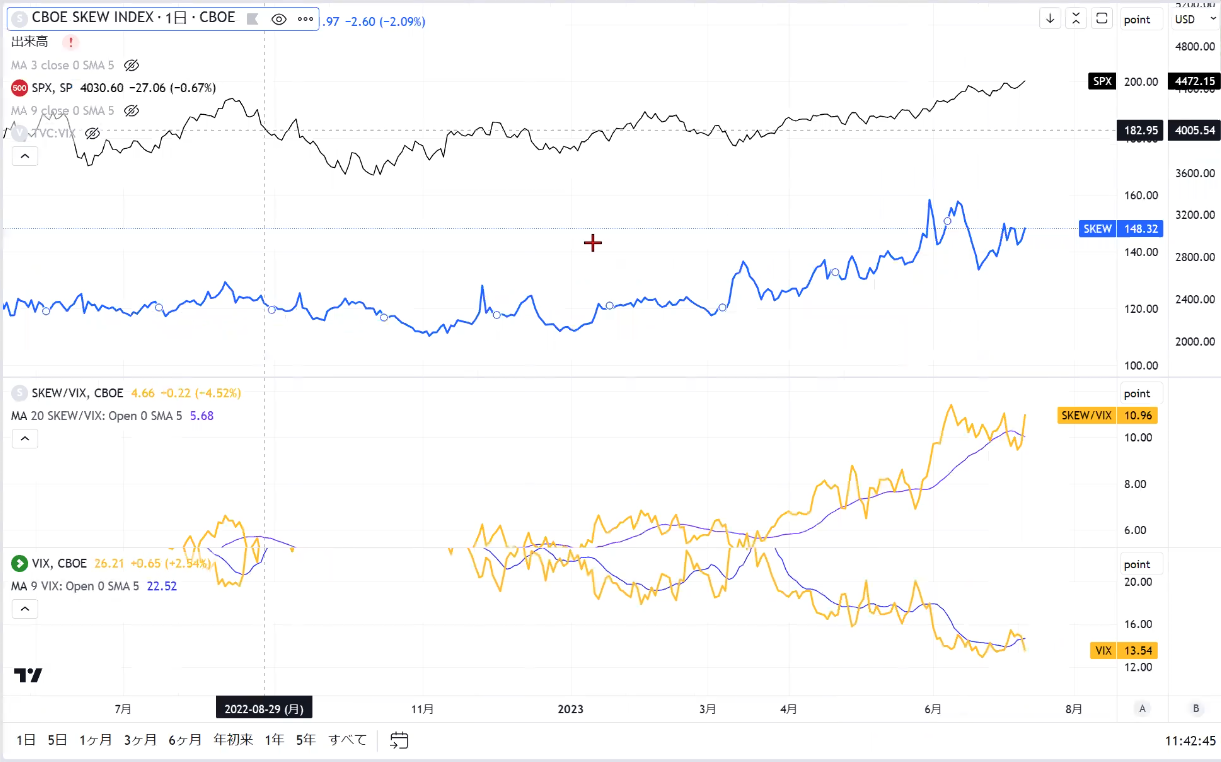Click the green VIX symbol logo
The width and height of the screenshot is (1221, 762).
[x=19, y=564]
